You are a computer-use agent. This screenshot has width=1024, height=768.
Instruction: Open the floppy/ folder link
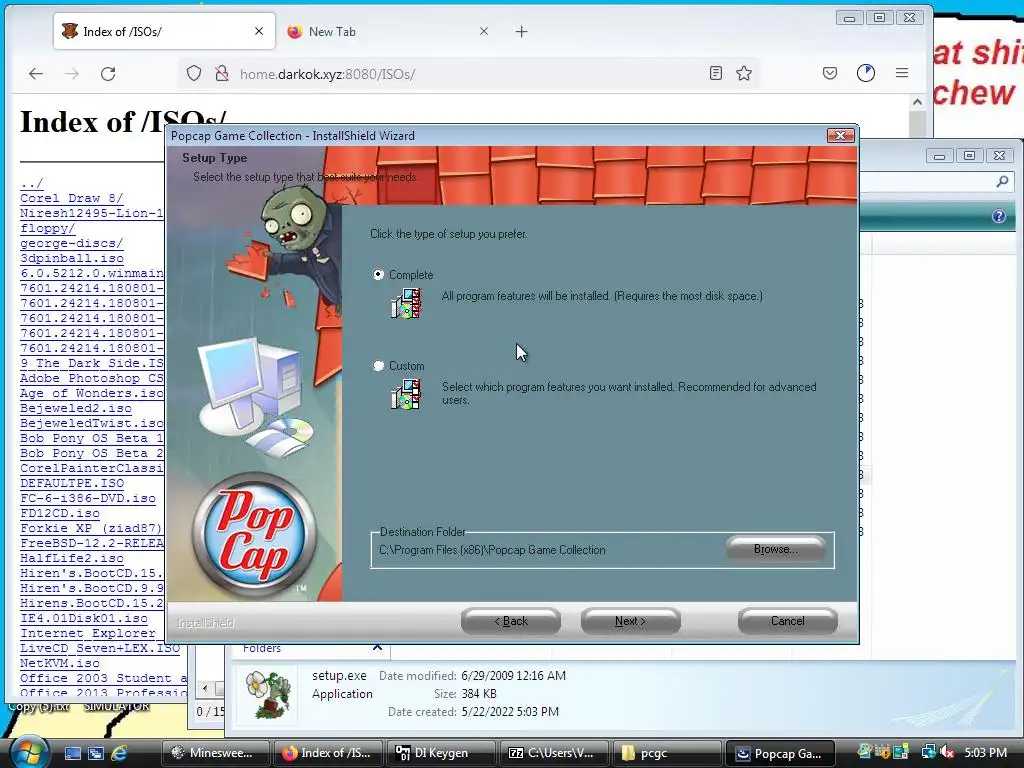tap(47, 228)
